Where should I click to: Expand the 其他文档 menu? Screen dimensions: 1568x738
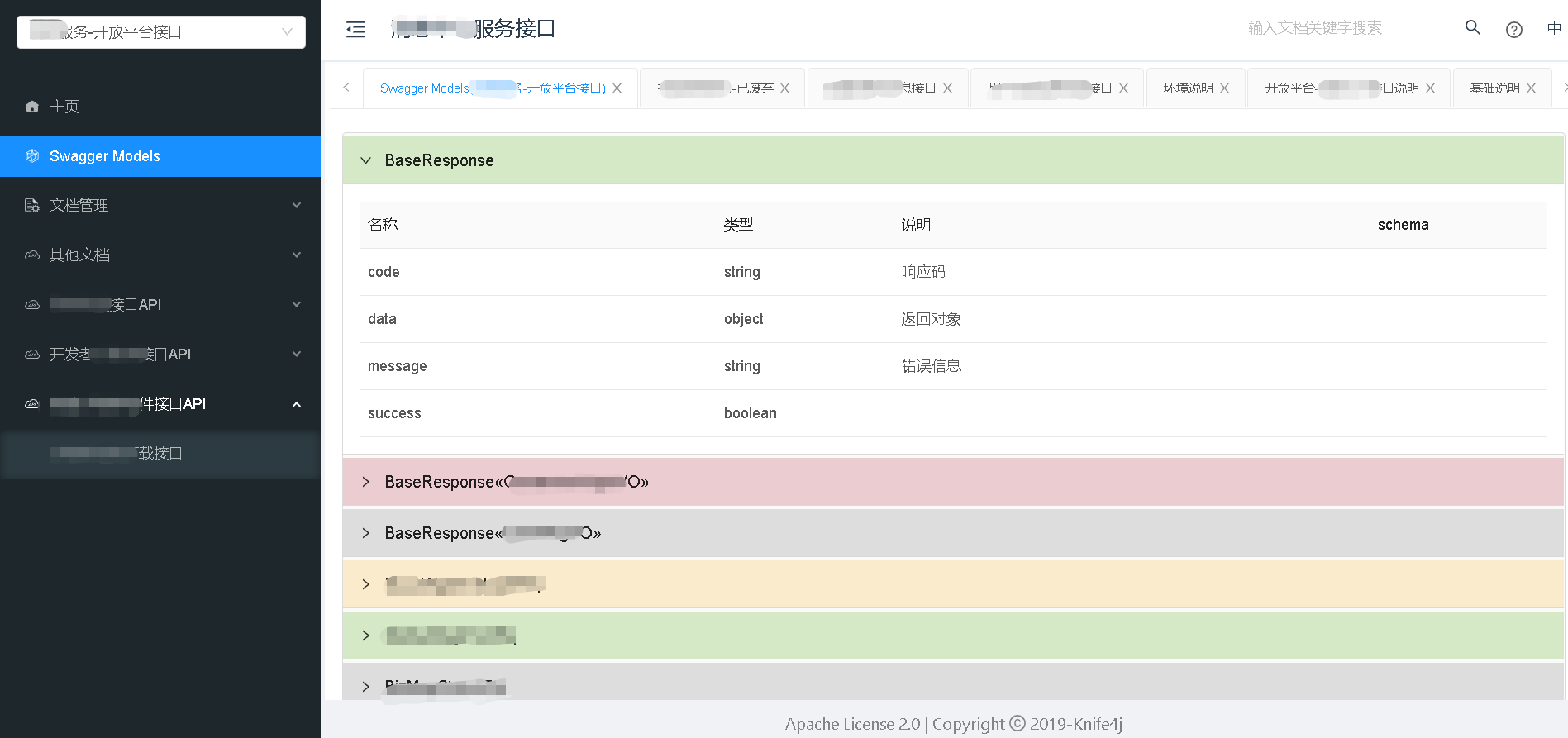tap(297, 255)
